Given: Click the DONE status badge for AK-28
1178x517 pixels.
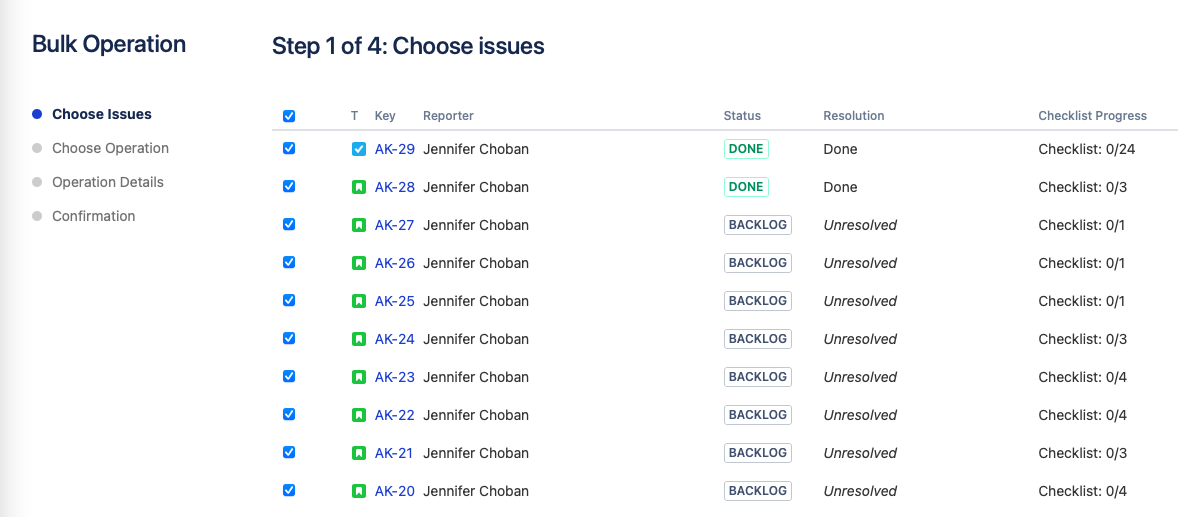Looking at the screenshot, I should [746, 187].
